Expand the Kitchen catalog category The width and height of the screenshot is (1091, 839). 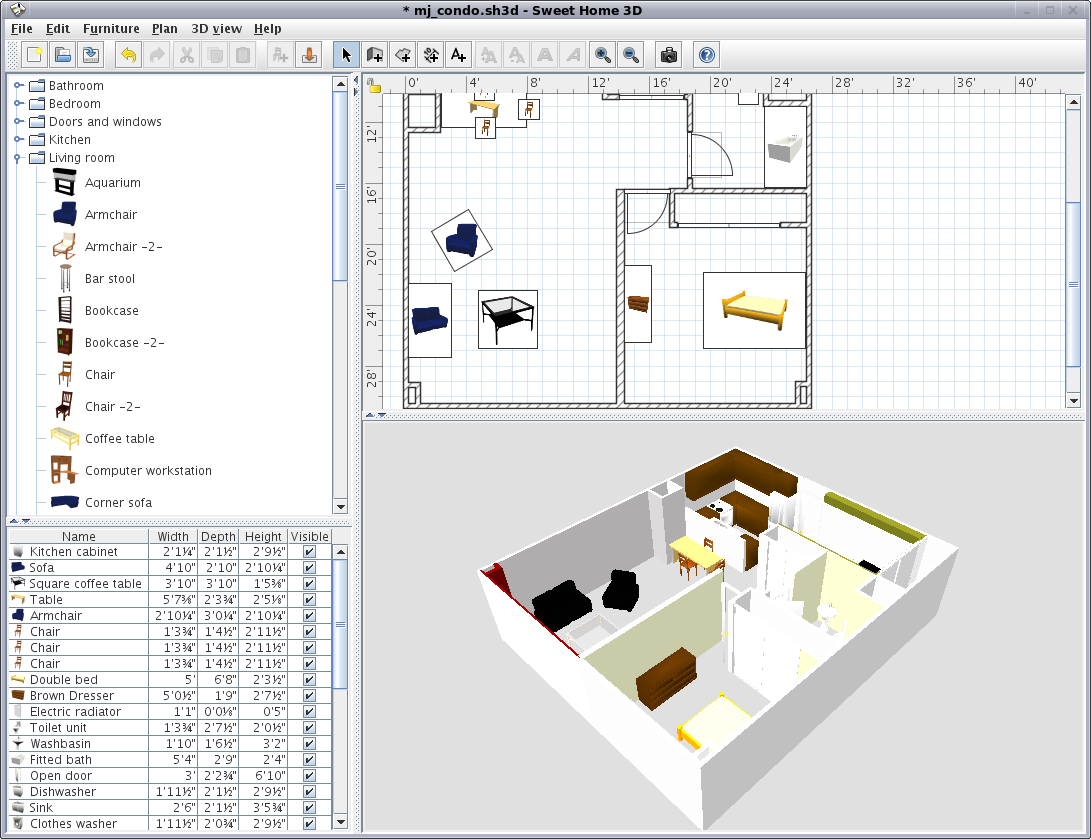click(x=19, y=140)
